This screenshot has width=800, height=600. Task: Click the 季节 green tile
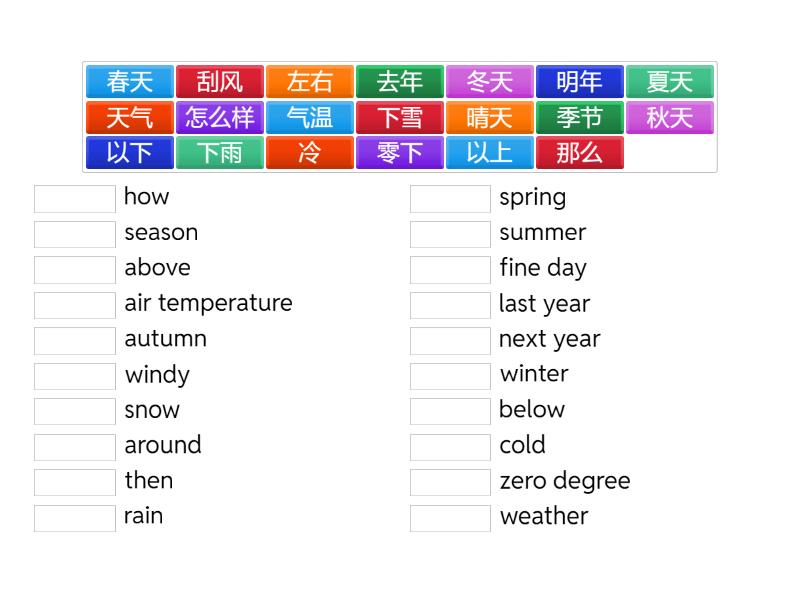point(580,118)
